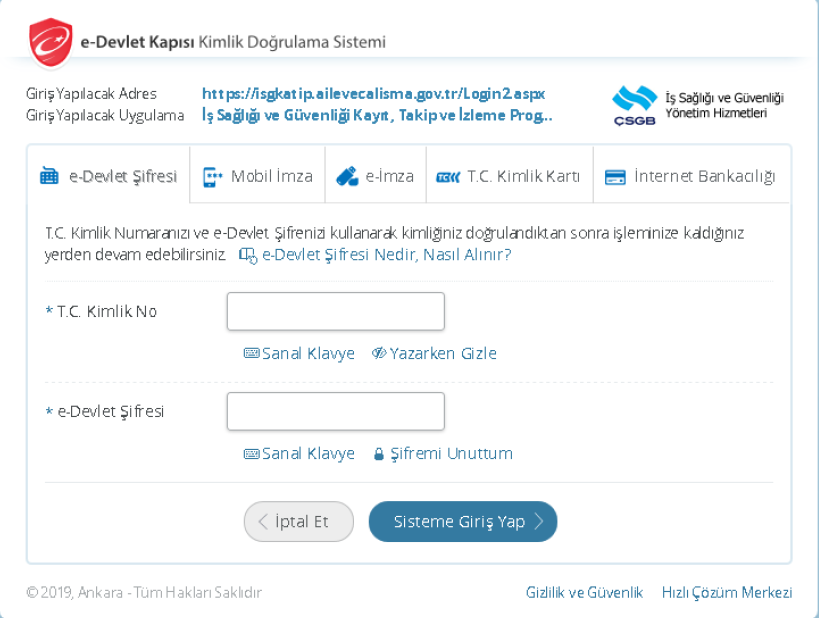Click 'İş Sağlığı ve Güvenliği Yönetim Hizmetleri' text

point(724,106)
